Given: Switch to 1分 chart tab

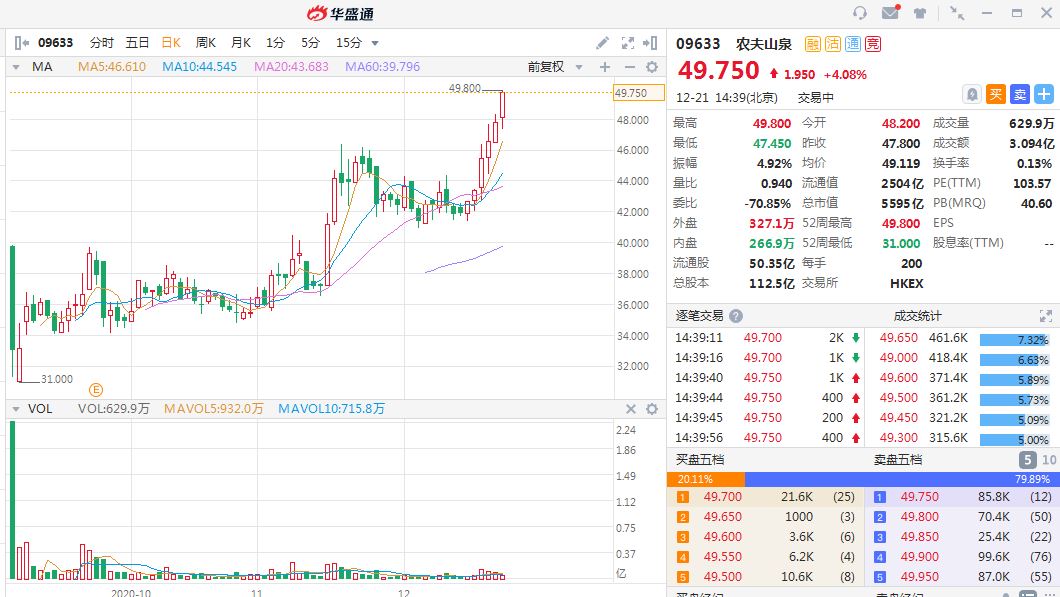Looking at the screenshot, I should pyautogui.click(x=275, y=43).
